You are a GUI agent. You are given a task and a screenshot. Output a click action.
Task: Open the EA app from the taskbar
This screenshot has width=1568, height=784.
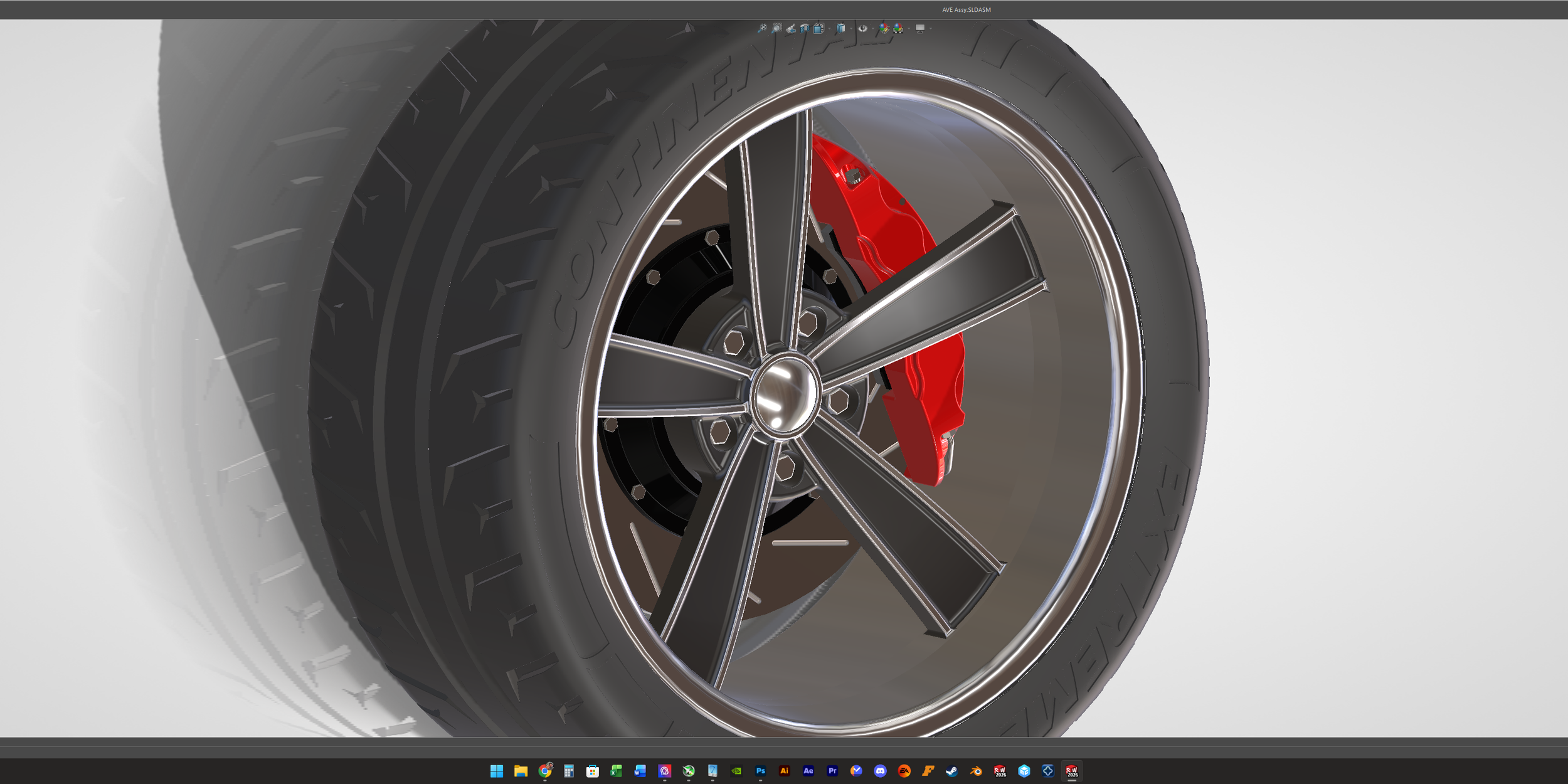point(904,771)
